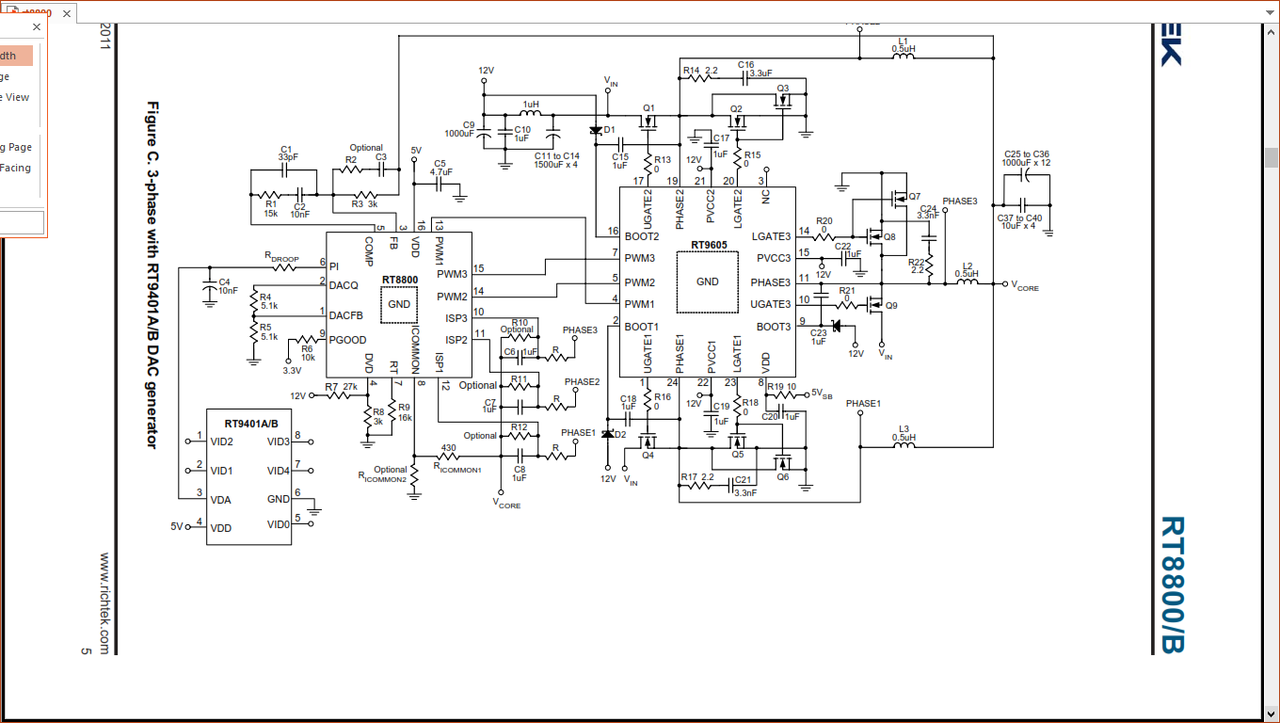Click the VID2 pin label

(x=222, y=441)
